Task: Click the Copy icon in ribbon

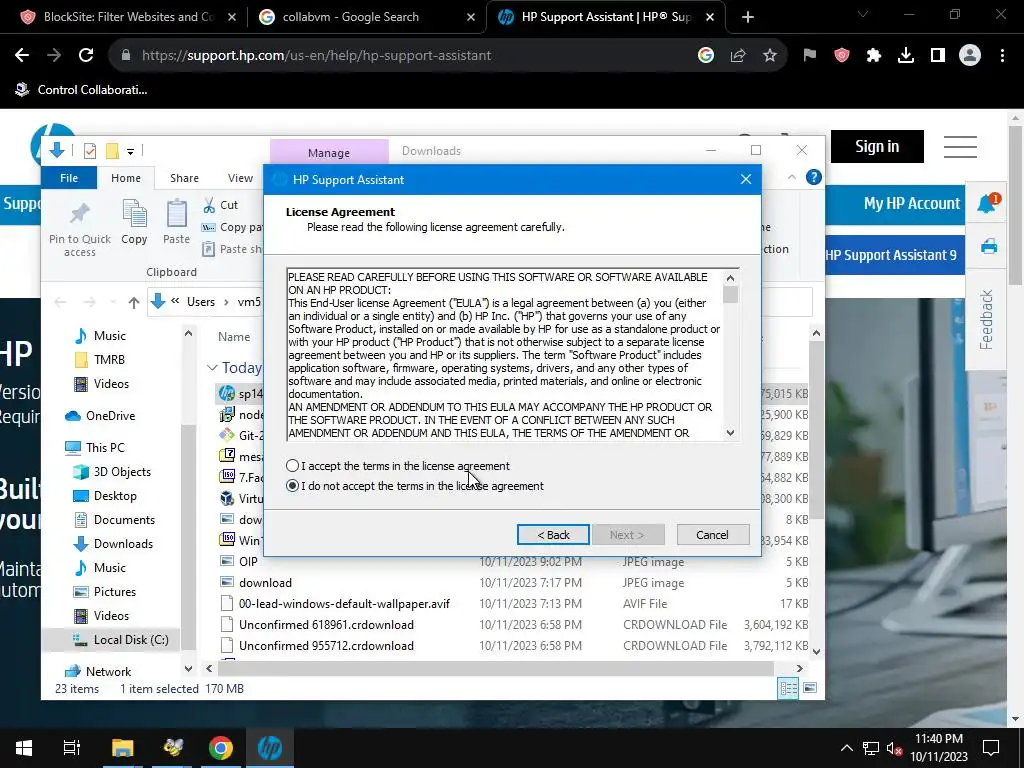Action: pos(135,214)
